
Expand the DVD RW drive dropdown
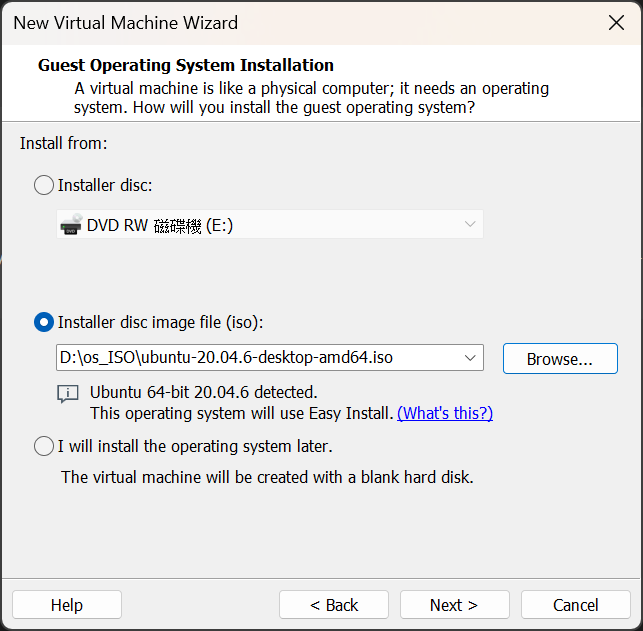[470, 225]
